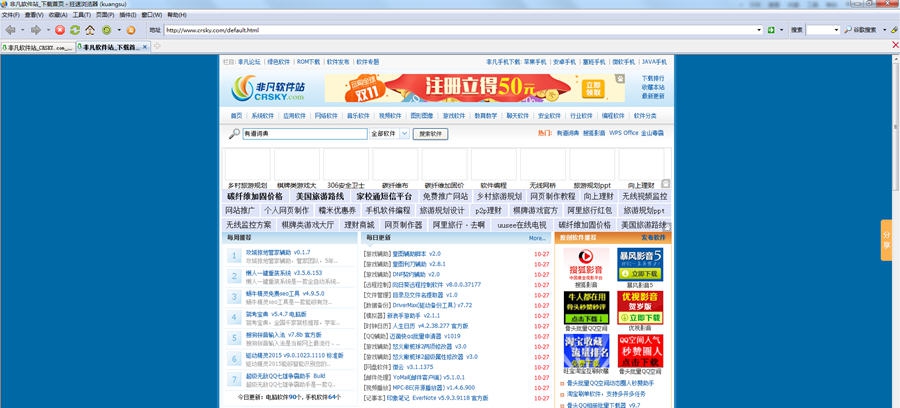
Task: Open the 安卓手机 top link
Action: click(564, 61)
